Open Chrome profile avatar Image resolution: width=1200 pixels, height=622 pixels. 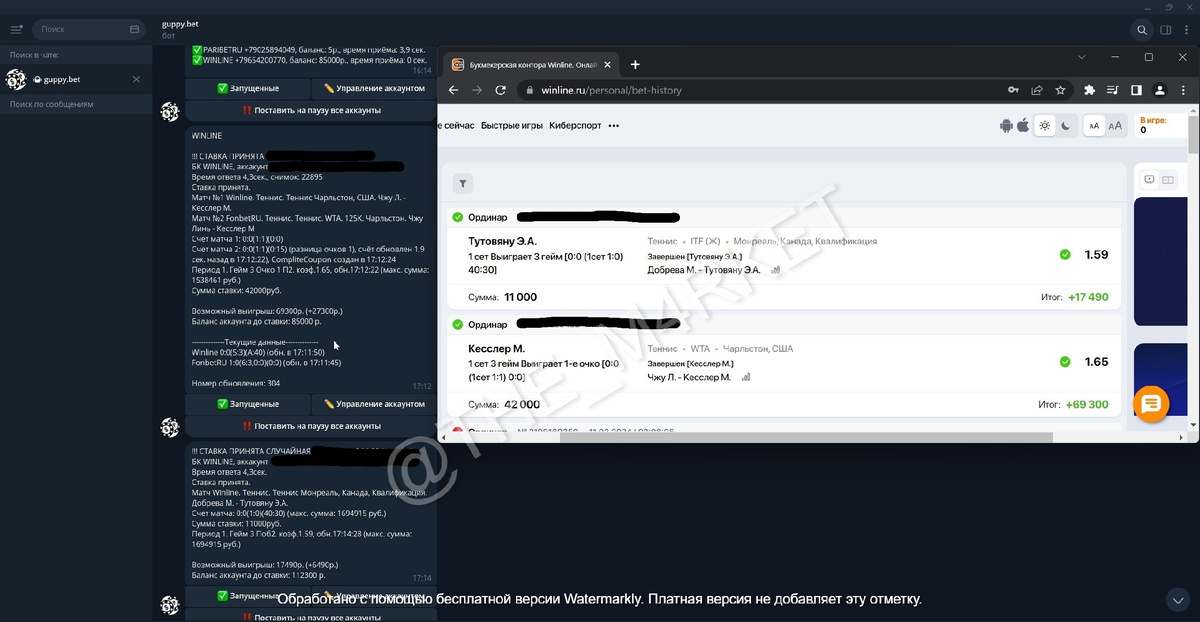pos(1159,90)
